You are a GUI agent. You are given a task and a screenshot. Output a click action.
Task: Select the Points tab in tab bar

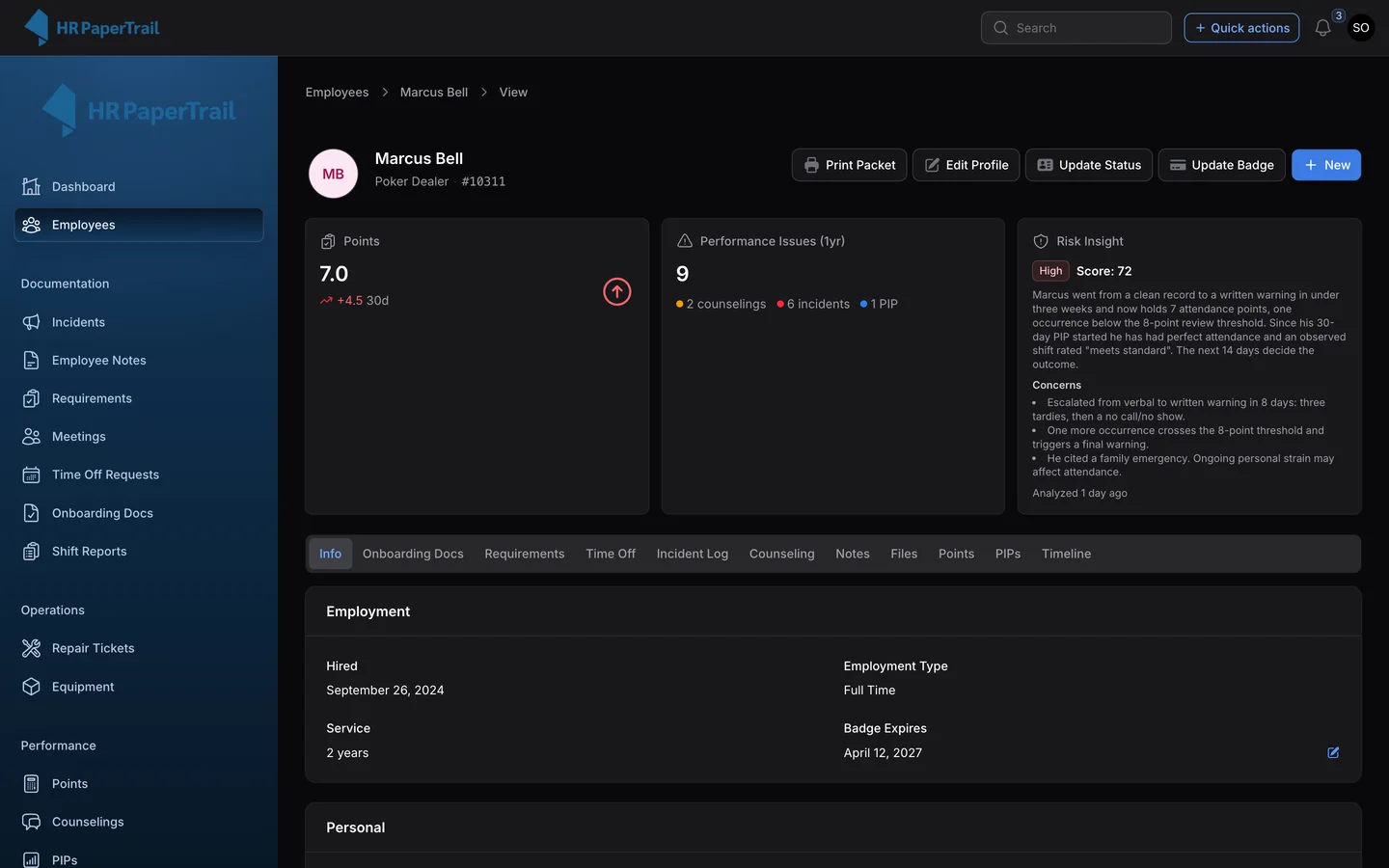[x=956, y=554]
